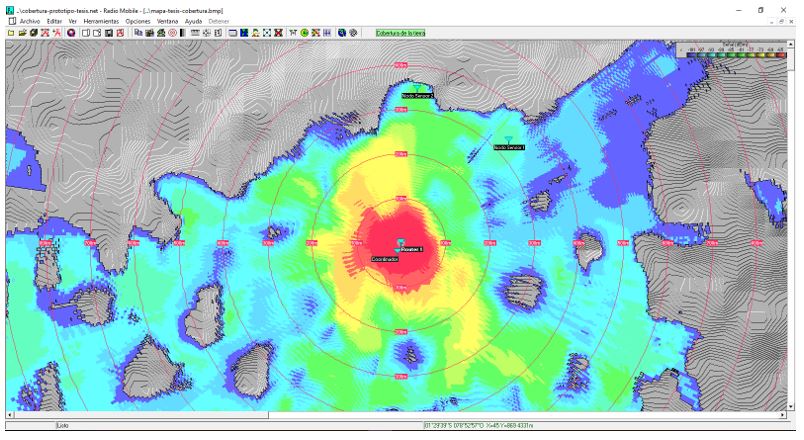
Task: Click the blank white window toolbar icon
Action: pyautogui.click(x=86, y=33)
